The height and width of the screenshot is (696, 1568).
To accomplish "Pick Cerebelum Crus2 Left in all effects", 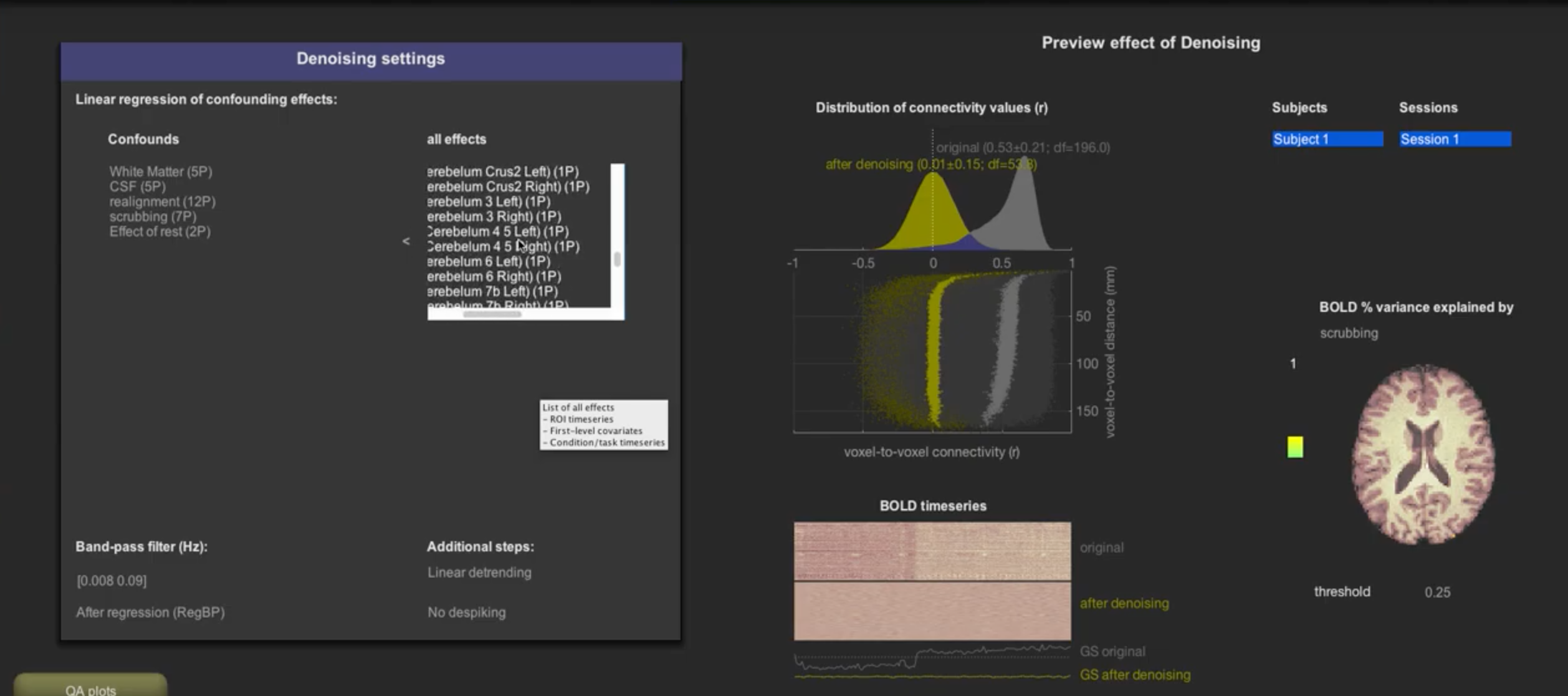I will pos(502,172).
